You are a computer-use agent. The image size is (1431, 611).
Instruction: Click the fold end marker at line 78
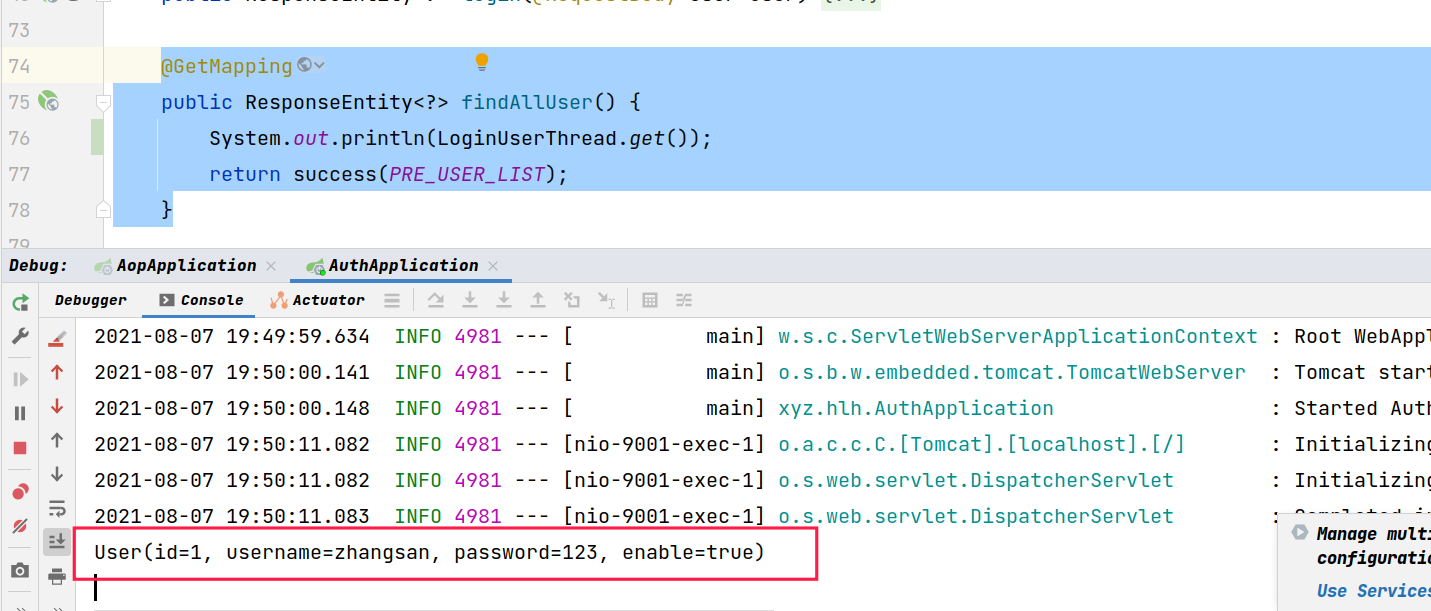pyautogui.click(x=103, y=209)
